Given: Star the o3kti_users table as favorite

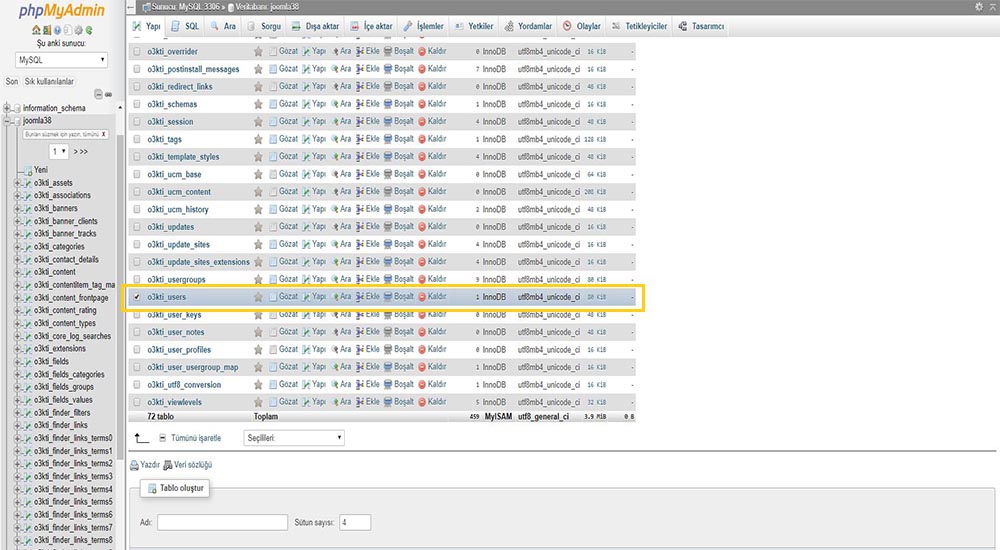Looking at the screenshot, I should [258, 297].
